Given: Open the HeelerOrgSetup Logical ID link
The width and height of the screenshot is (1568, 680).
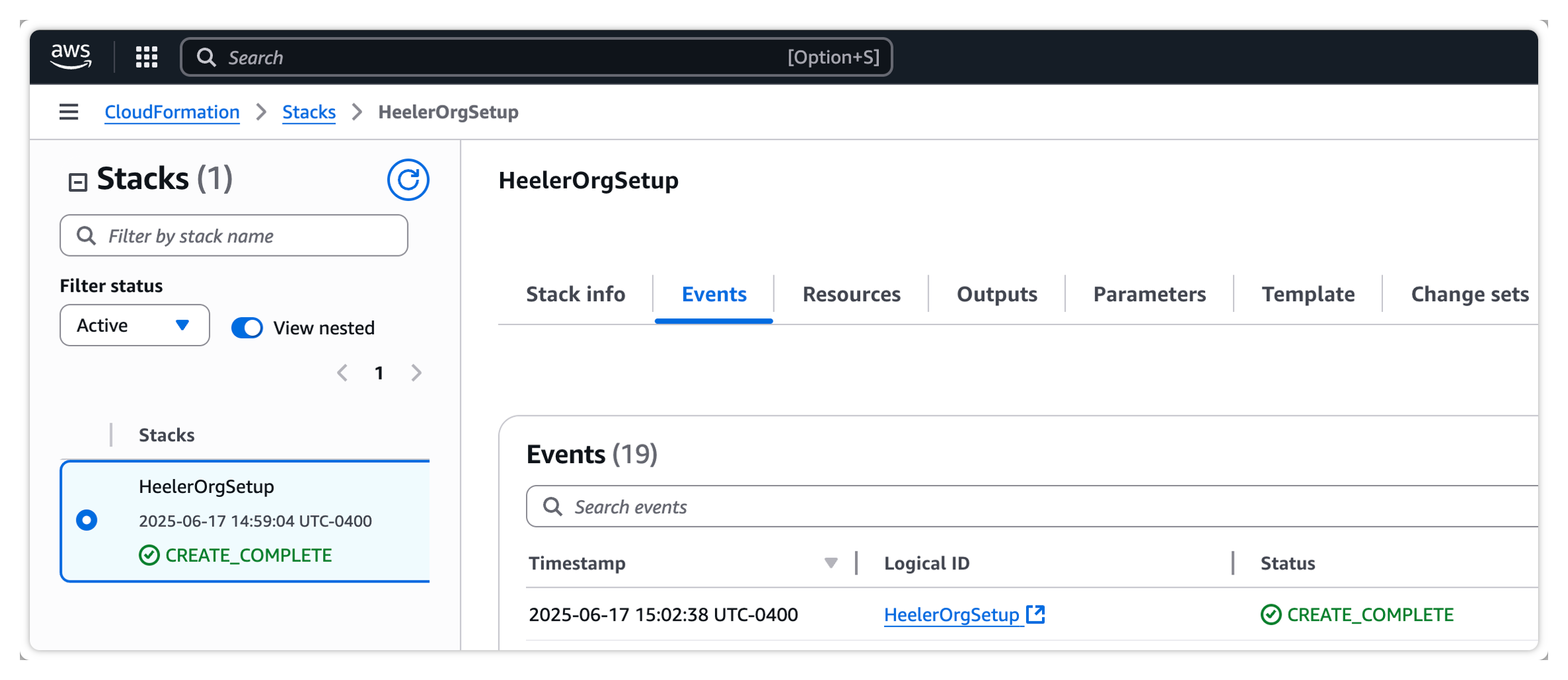Looking at the screenshot, I should [x=951, y=614].
